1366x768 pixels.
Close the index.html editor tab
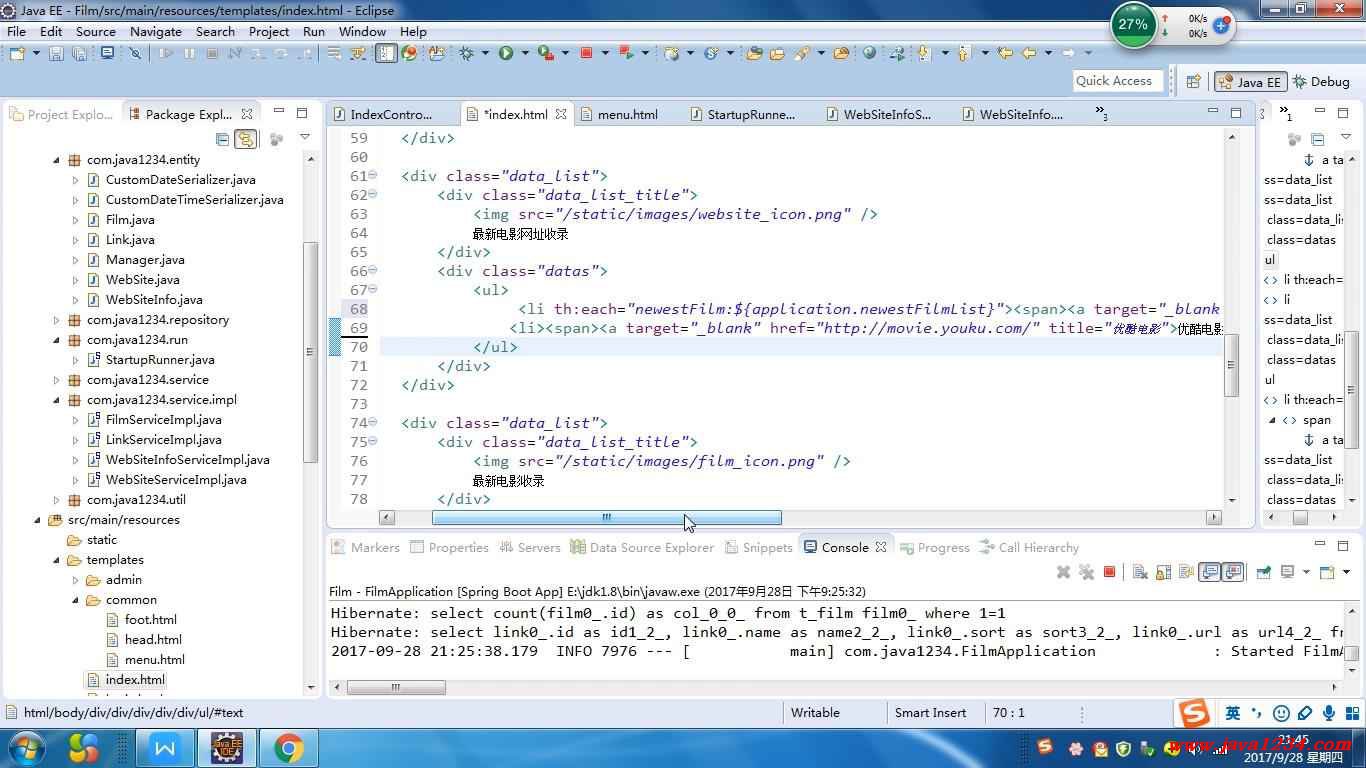[x=561, y=114]
